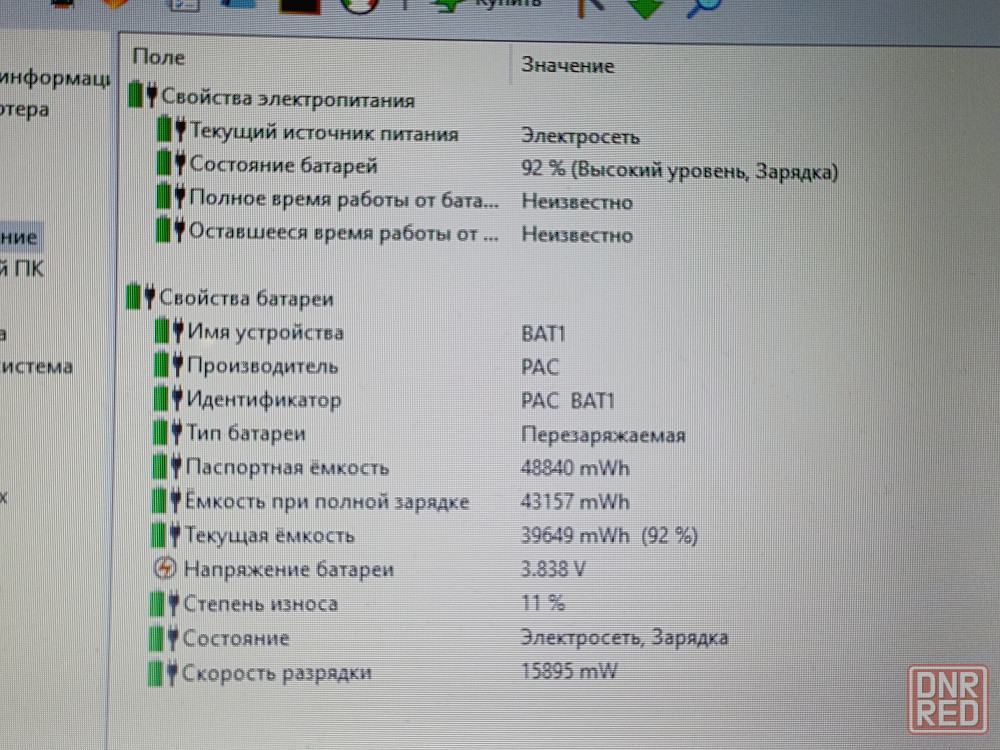Sort by the Поле column header
The width and height of the screenshot is (1000, 750).
[159, 58]
